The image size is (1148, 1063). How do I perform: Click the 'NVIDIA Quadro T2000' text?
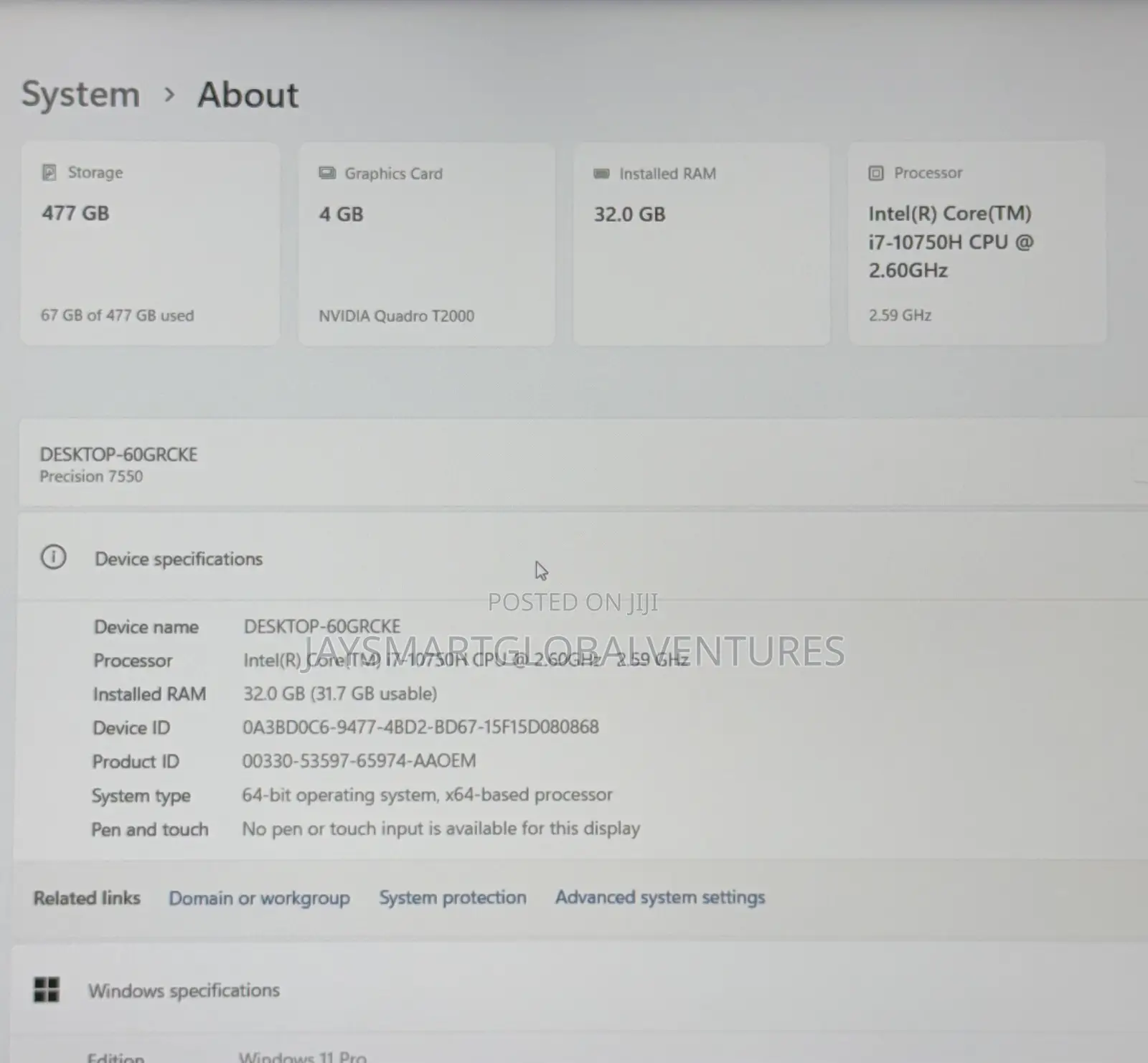tap(396, 316)
